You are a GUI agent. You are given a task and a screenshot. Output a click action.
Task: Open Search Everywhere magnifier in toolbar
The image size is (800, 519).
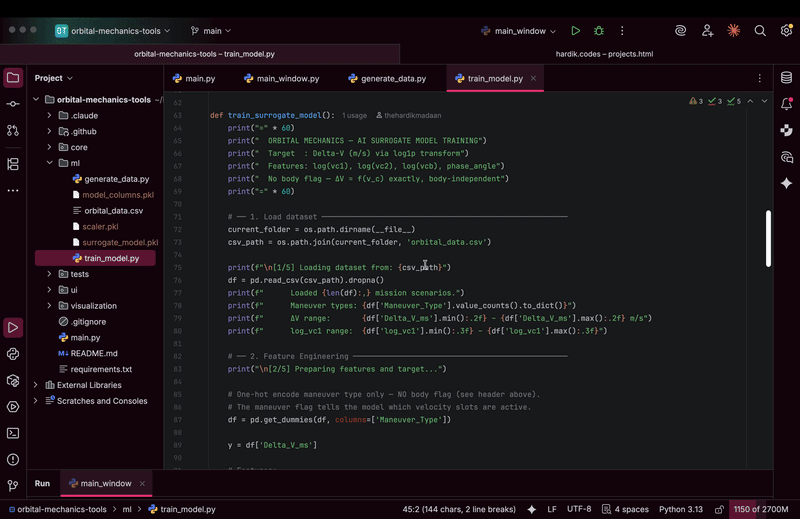tap(760, 31)
